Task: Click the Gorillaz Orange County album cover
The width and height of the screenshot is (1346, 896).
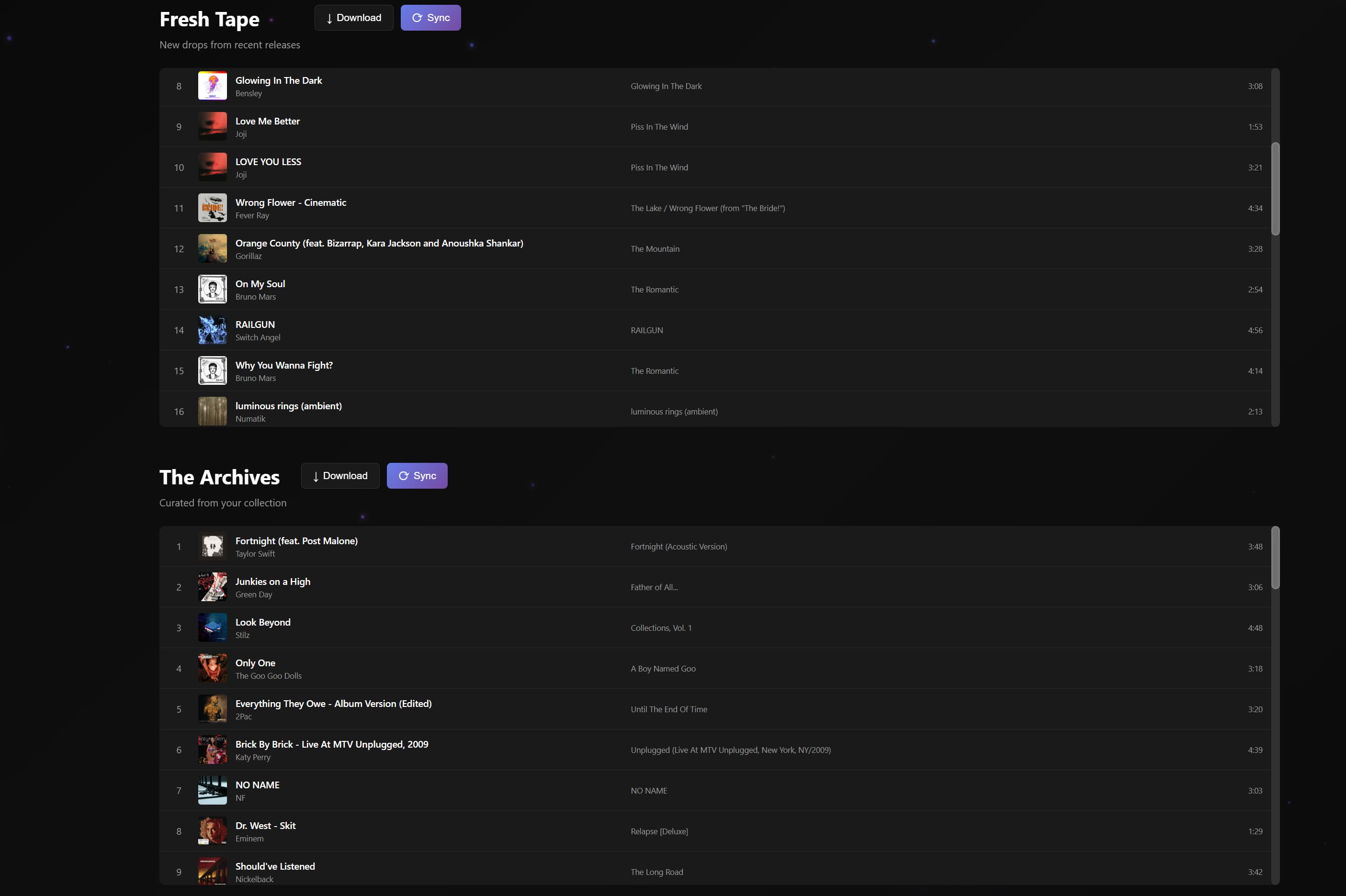Action: click(x=213, y=248)
